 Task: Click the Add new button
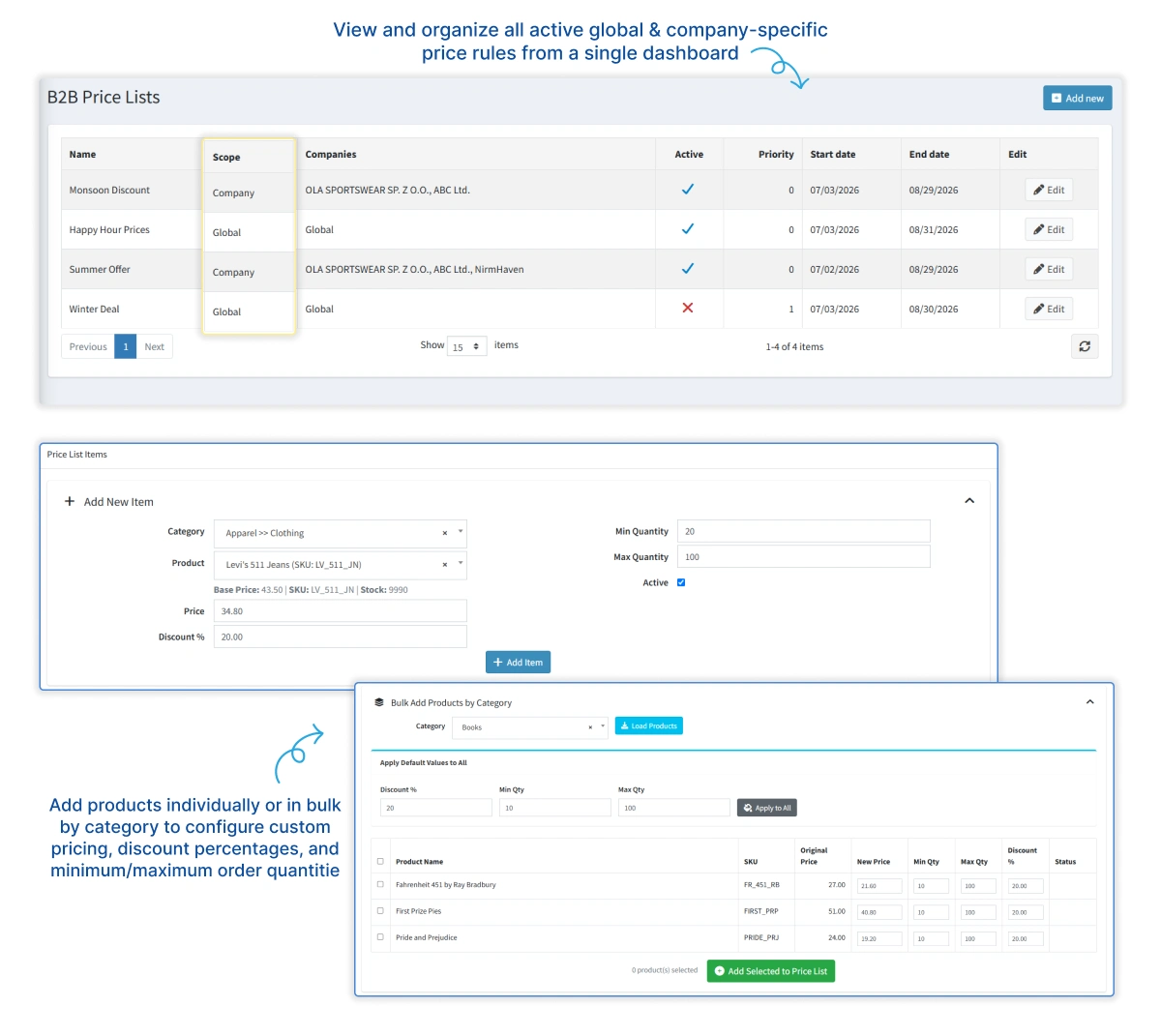point(1078,98)
